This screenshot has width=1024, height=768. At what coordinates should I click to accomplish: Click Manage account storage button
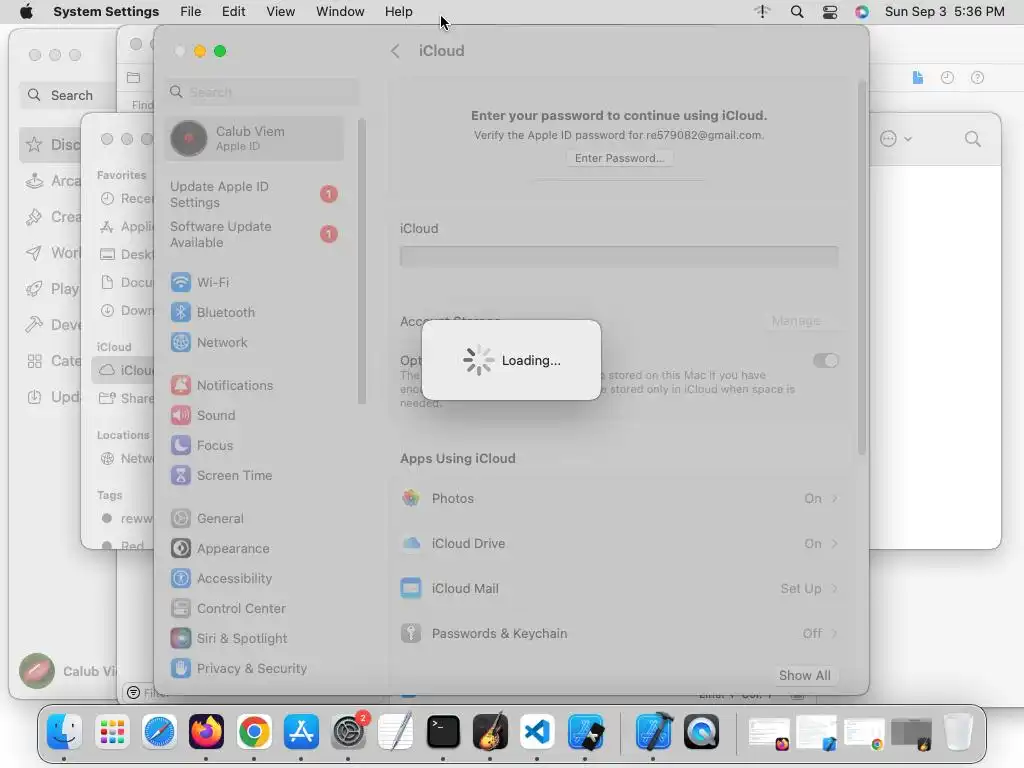point(796,321)
